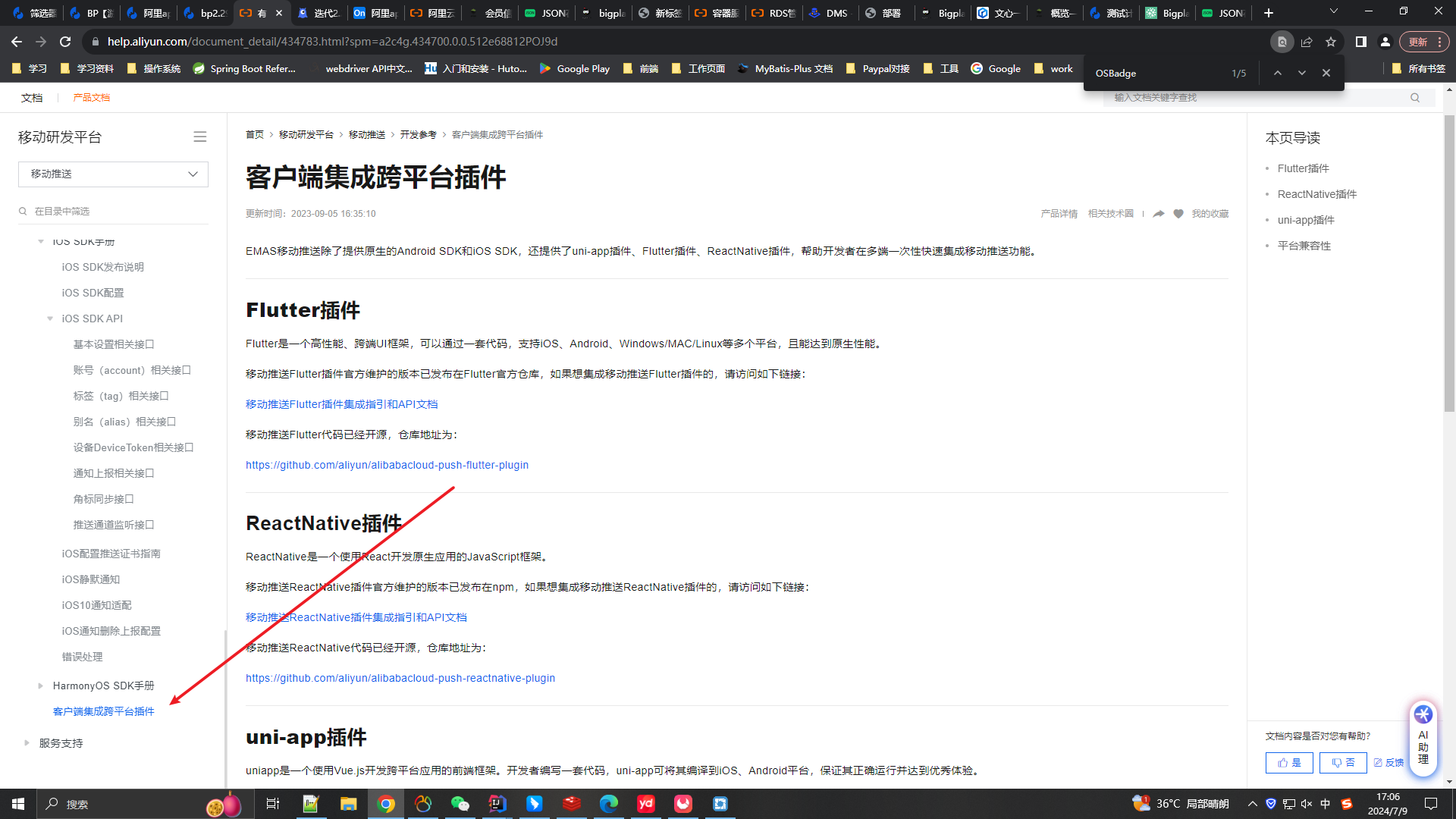Jump to uni-app插件 in page guide
The width and height of the screenshot is (1456, 819).
[x=1306, y=220]
